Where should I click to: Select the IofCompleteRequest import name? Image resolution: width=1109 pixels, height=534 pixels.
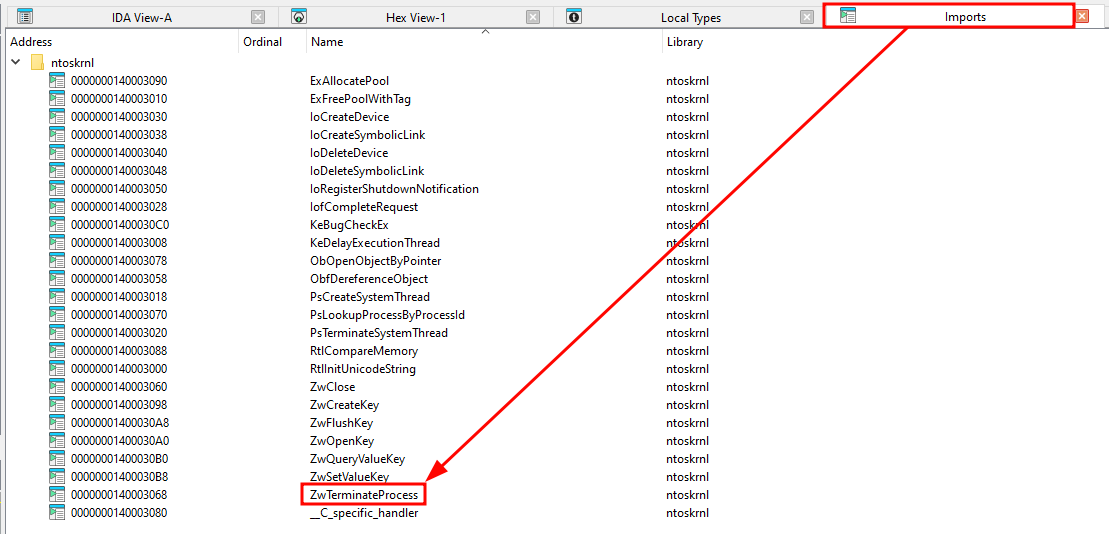pos(364,207)
